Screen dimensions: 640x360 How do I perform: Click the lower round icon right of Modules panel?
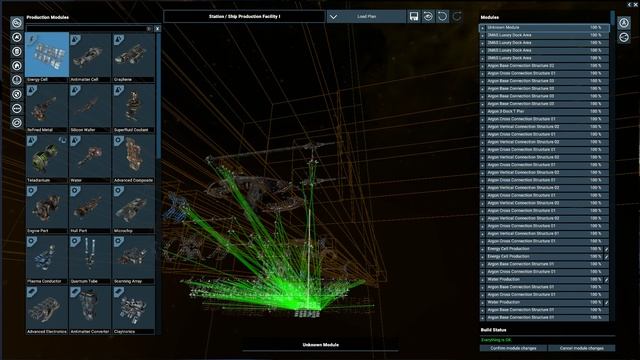point(624,38)
